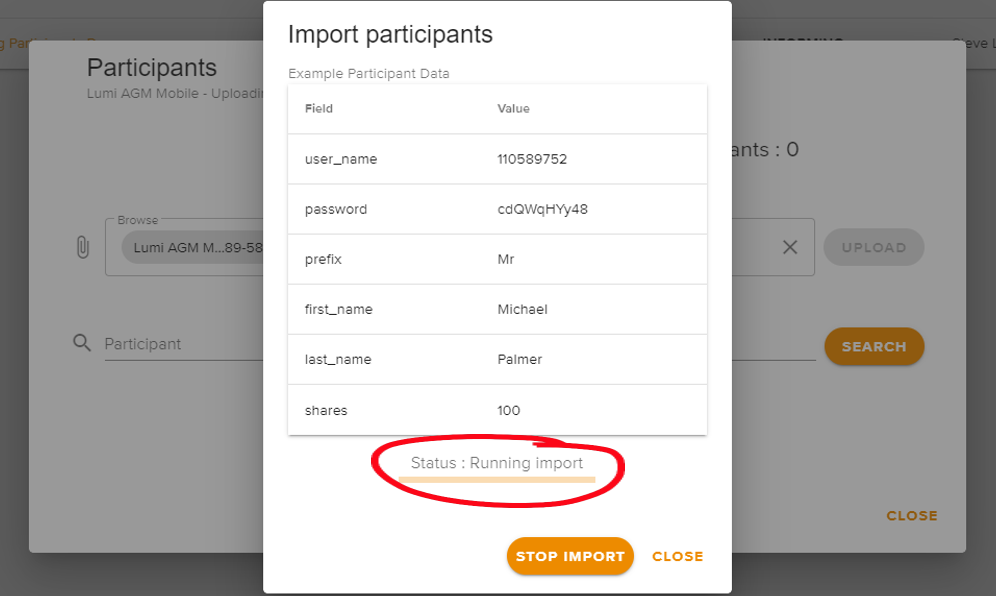Select the last_name row Palmer
This screenshot has width=996, height=596.
click(497, 360)
